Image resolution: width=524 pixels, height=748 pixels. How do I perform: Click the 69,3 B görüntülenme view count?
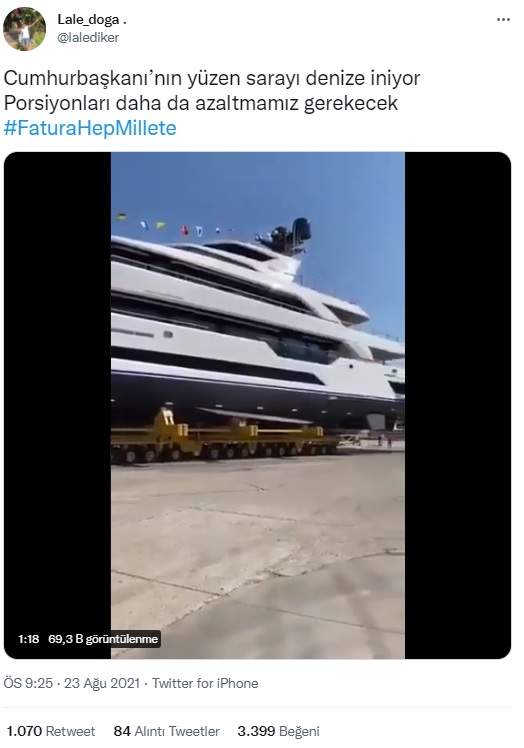(103, 639)
